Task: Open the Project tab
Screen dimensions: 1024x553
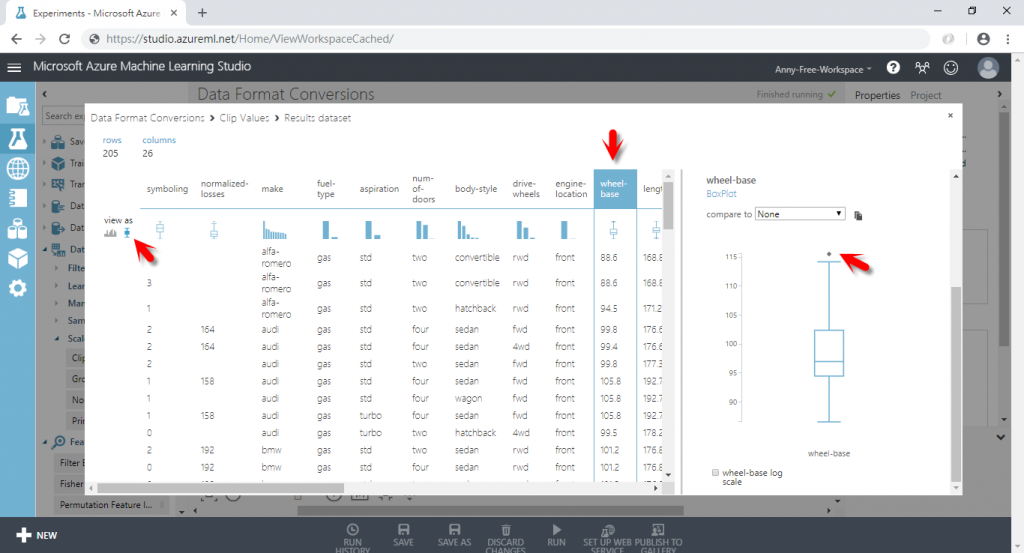Action: (x=925, y=95)
